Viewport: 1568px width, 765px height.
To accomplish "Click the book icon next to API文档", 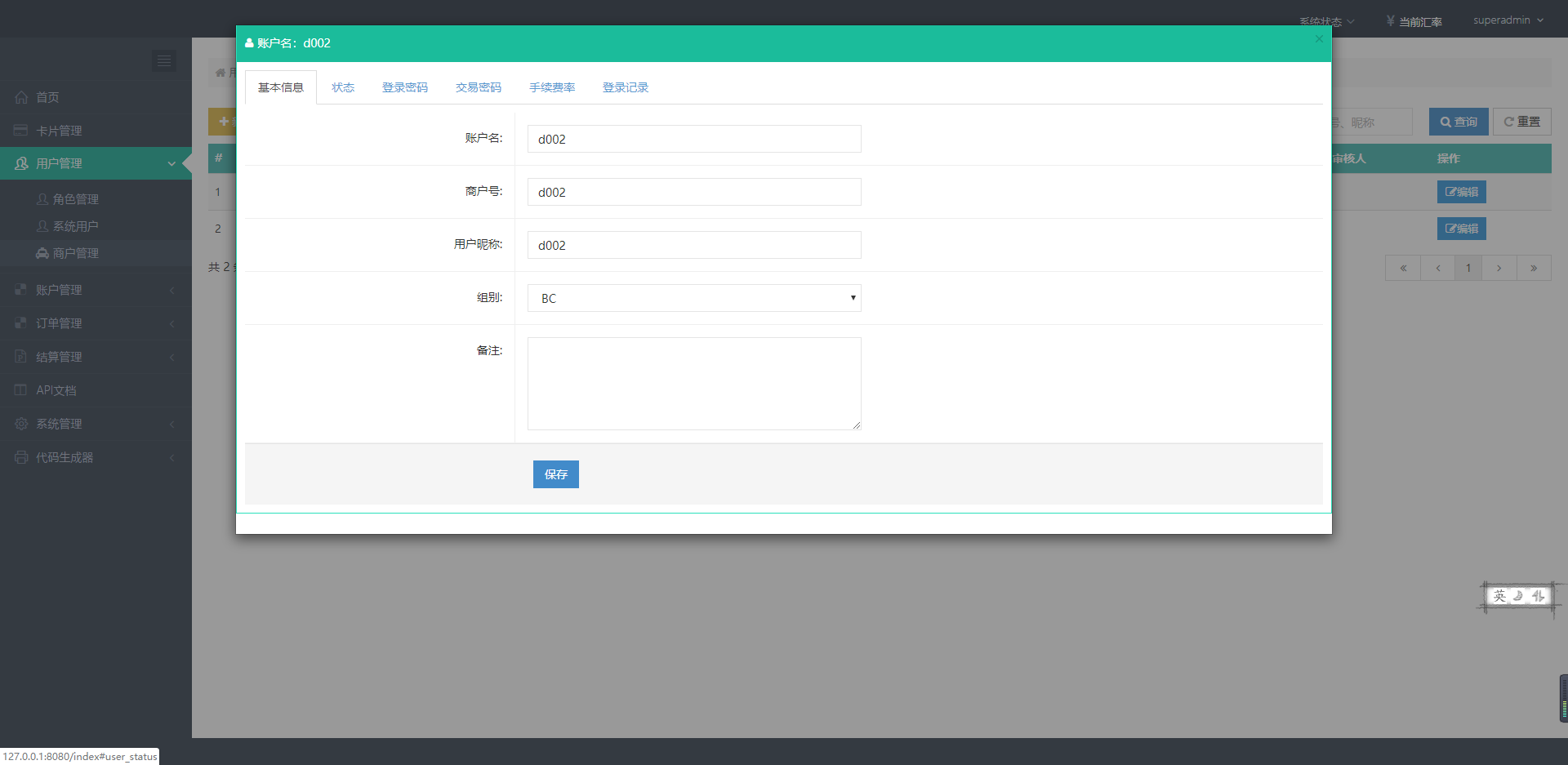I will (21, 390).
